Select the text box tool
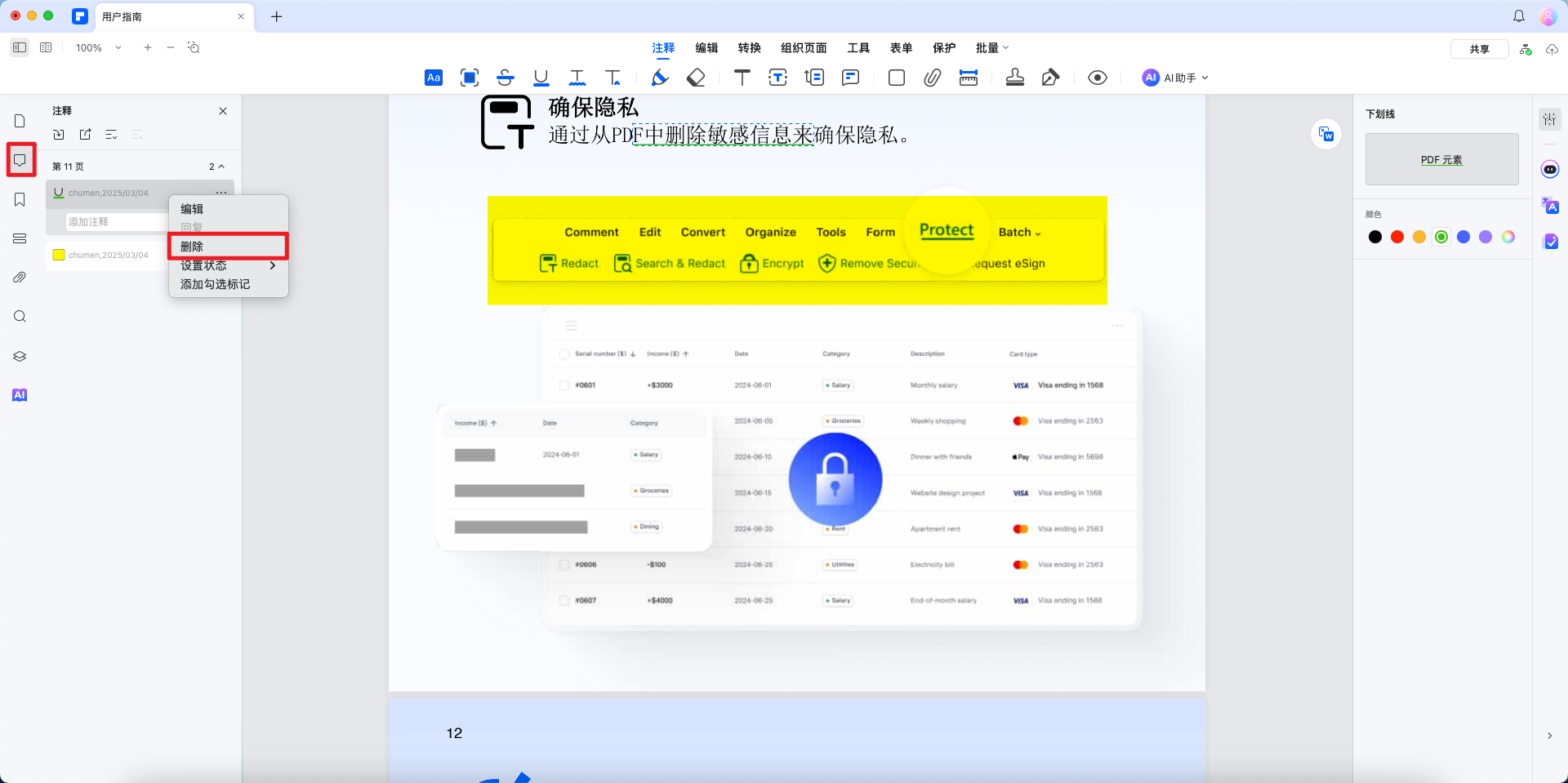1568x783 pixels. point(778,78)
